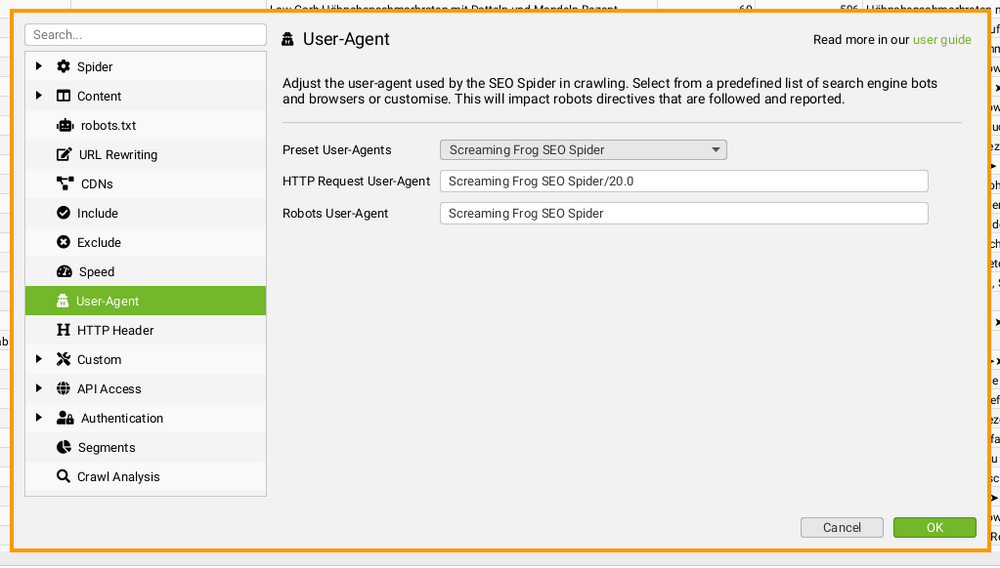Click the URL Rewriting pencil icon
Screen dimensions: 1000x568
tap(64, 155)
